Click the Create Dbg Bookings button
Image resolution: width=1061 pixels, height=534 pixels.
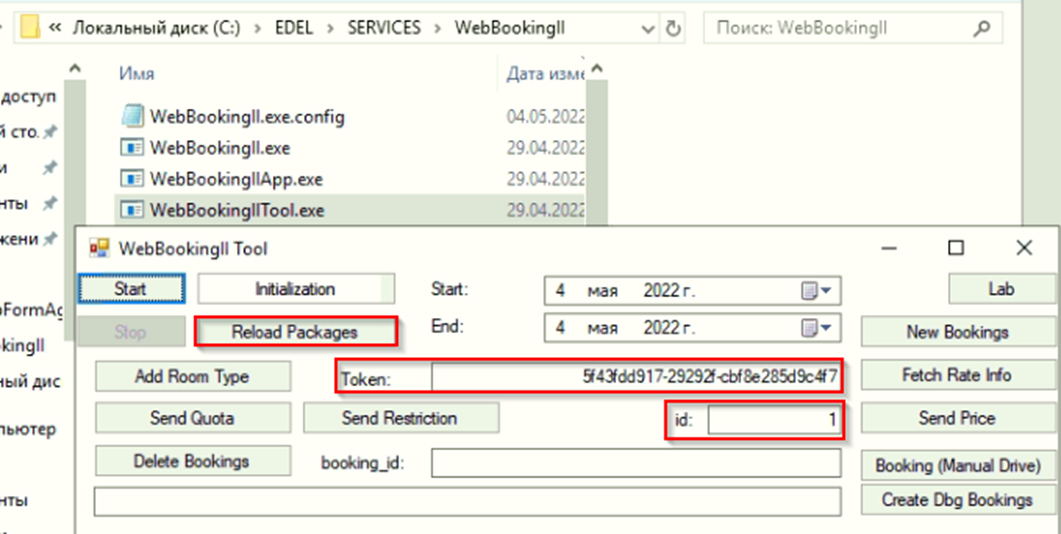coord(957,500)
